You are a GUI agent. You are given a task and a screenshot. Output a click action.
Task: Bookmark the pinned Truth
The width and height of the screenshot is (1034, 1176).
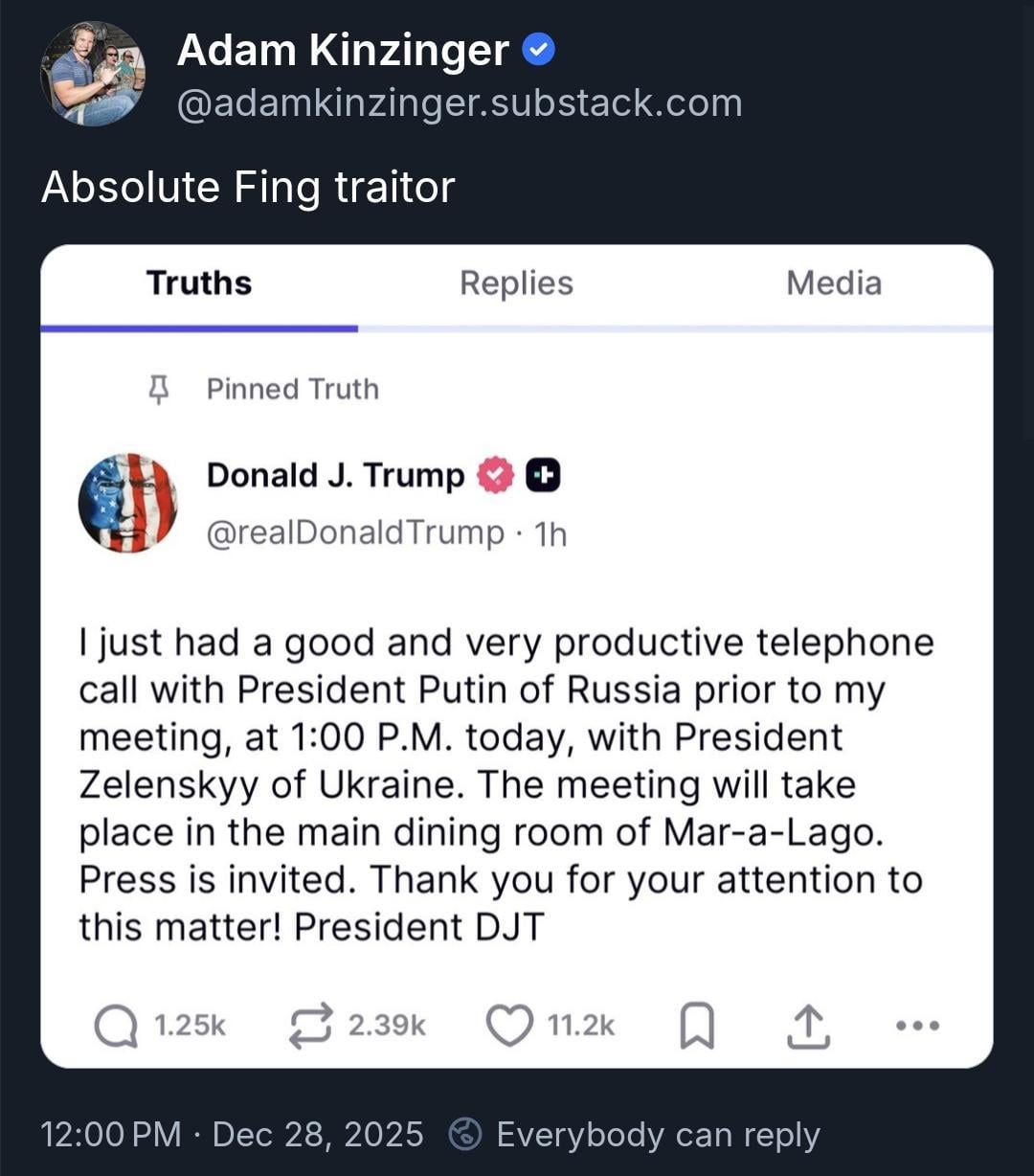(696, 1027)
